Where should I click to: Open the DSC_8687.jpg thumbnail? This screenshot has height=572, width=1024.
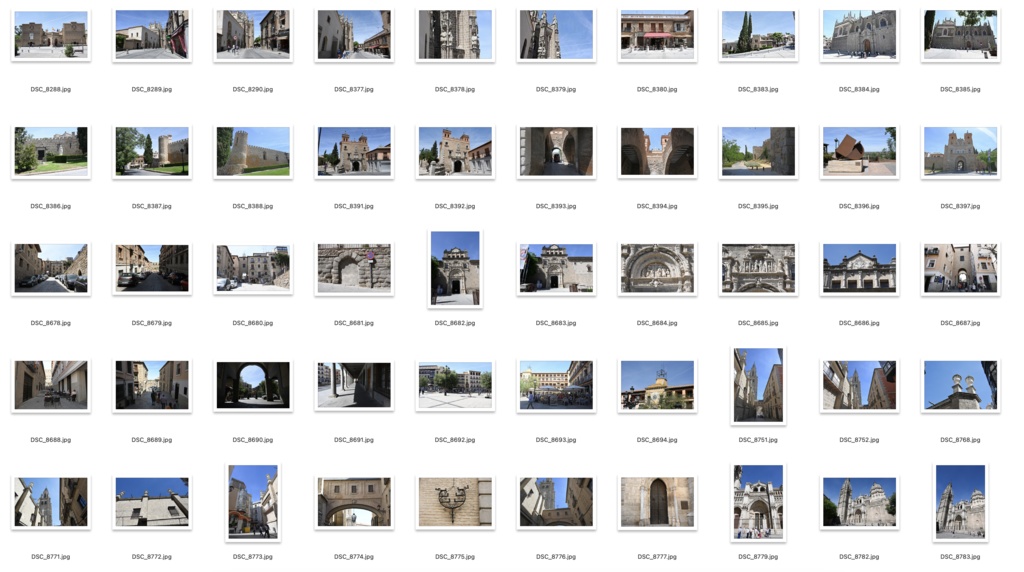tap(960, 268)
